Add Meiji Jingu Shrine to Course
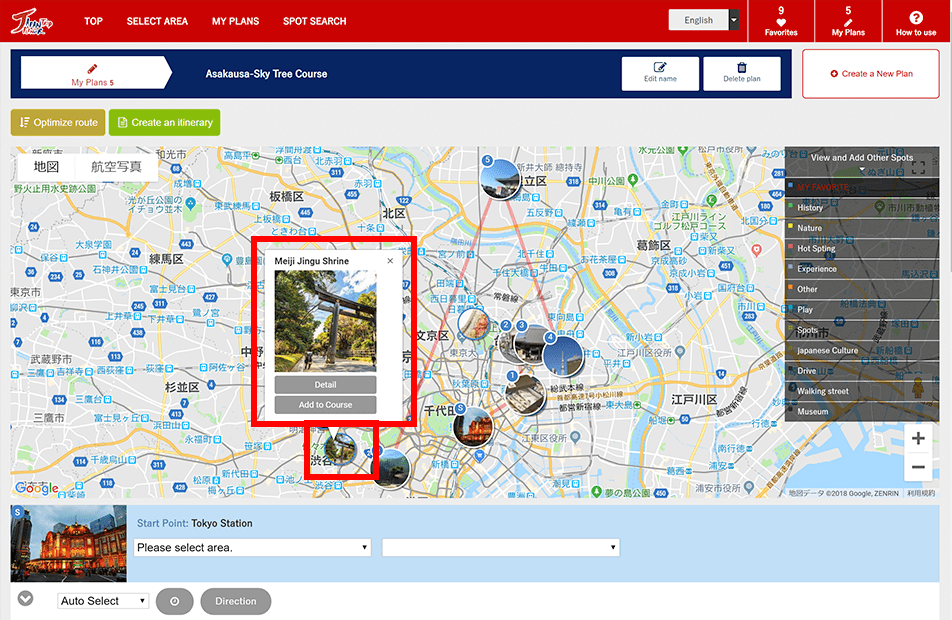 (x=325, y=404)
